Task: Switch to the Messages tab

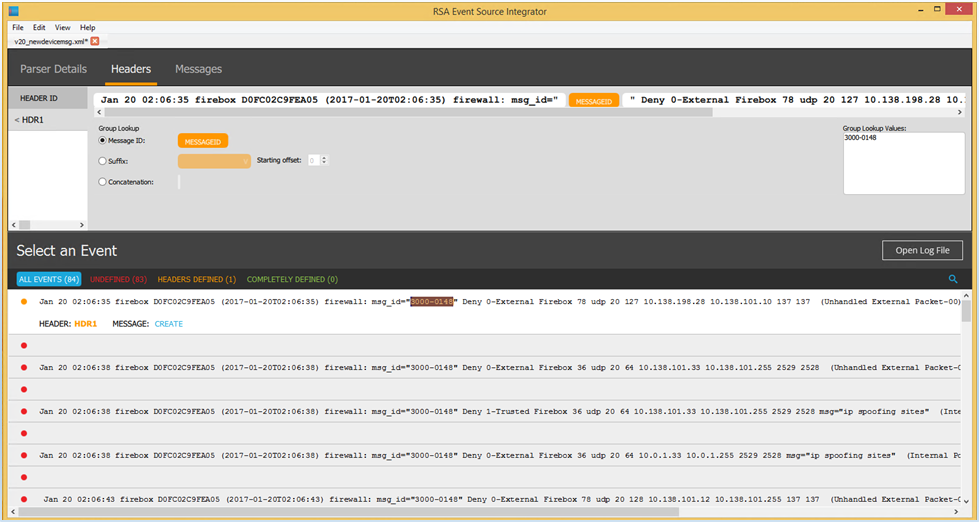Action: click(199, 69)
